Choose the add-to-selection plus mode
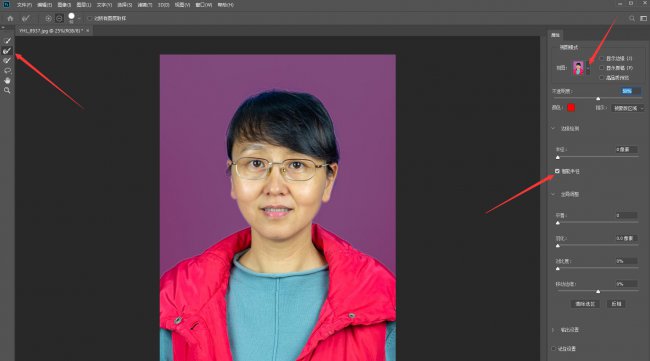Screen dimensions: 650x361 pyautogui.click(x=49, y=18)
